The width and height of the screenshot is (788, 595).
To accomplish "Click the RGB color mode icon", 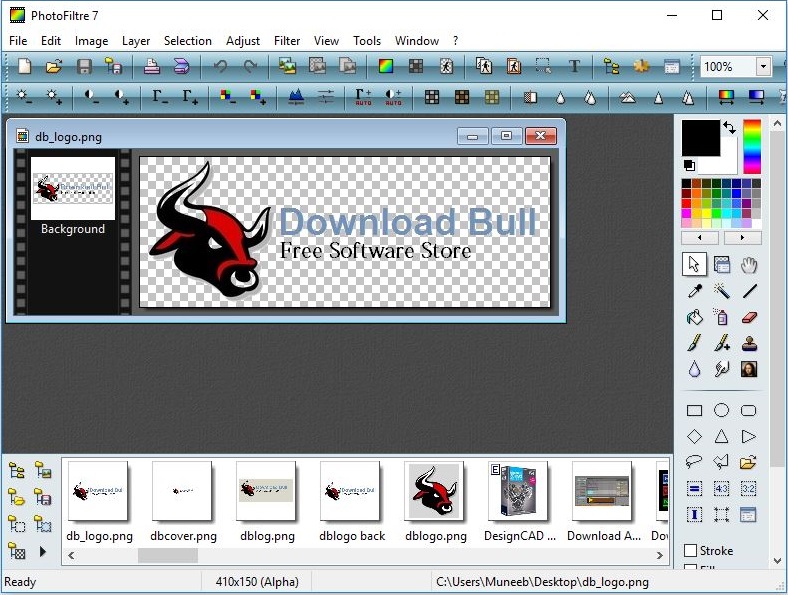I will (x=385, y=66).
